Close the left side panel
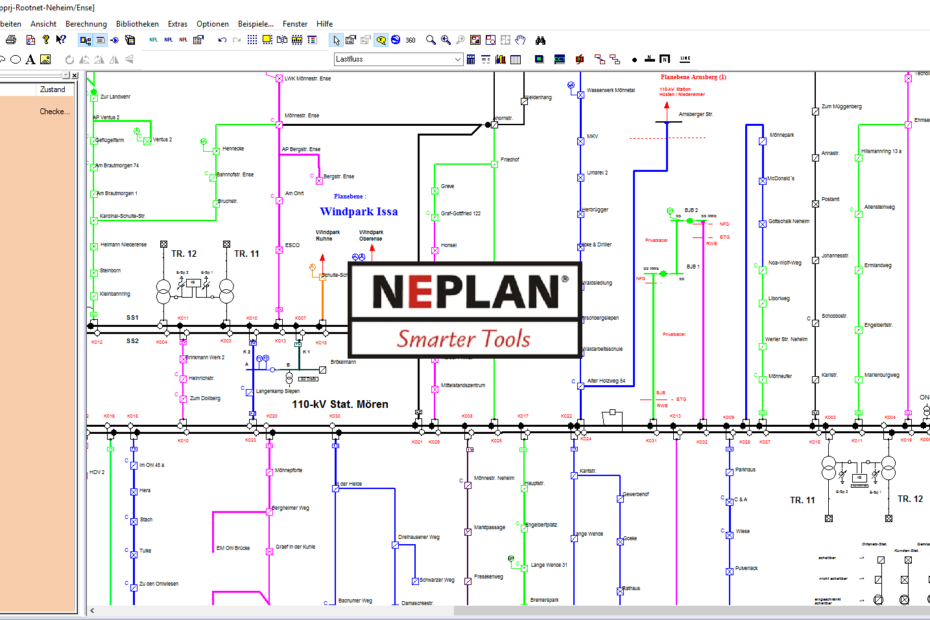 pos(75,75)
